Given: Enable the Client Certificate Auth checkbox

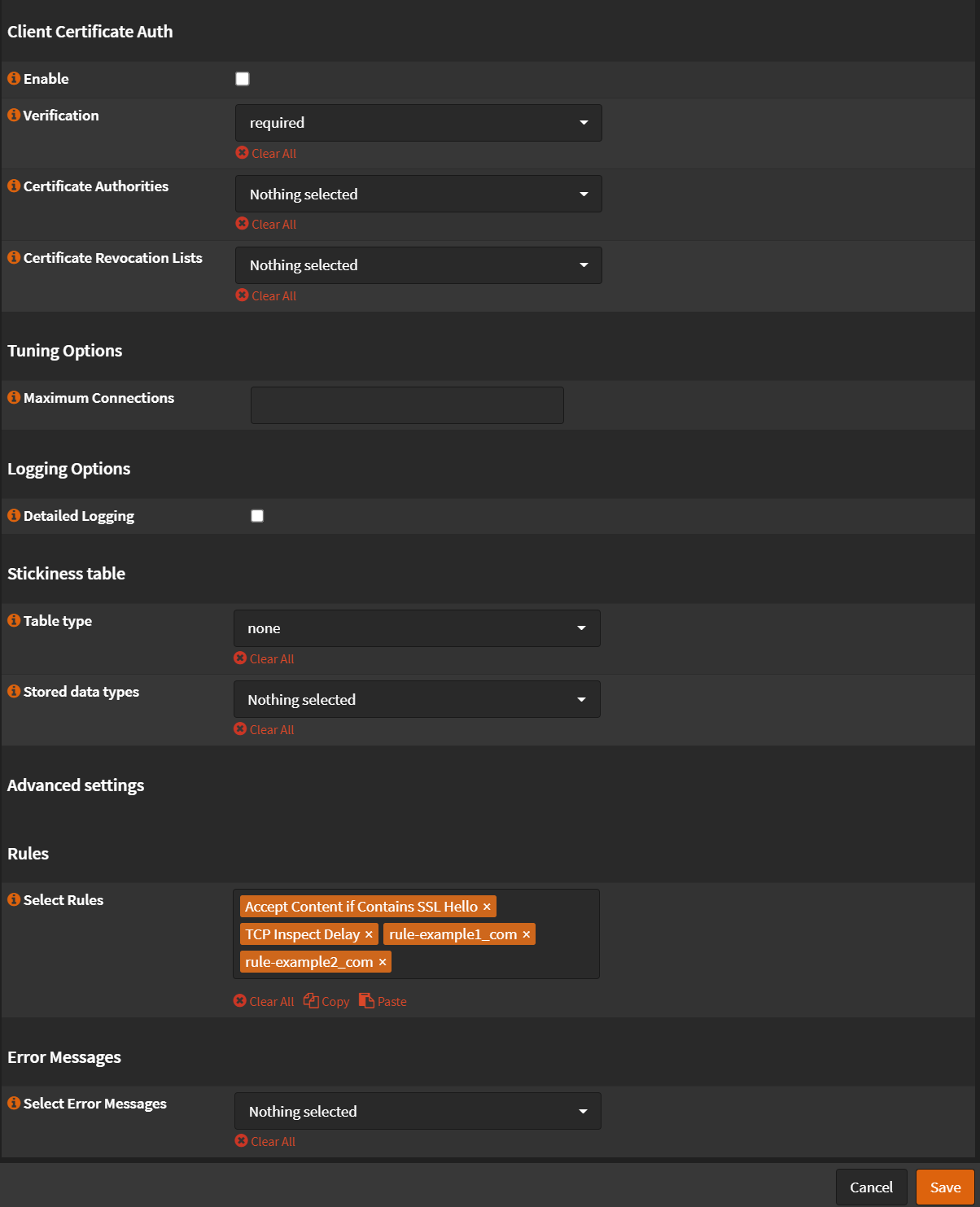Looking at the screenshot, I should tap(242, 78).
